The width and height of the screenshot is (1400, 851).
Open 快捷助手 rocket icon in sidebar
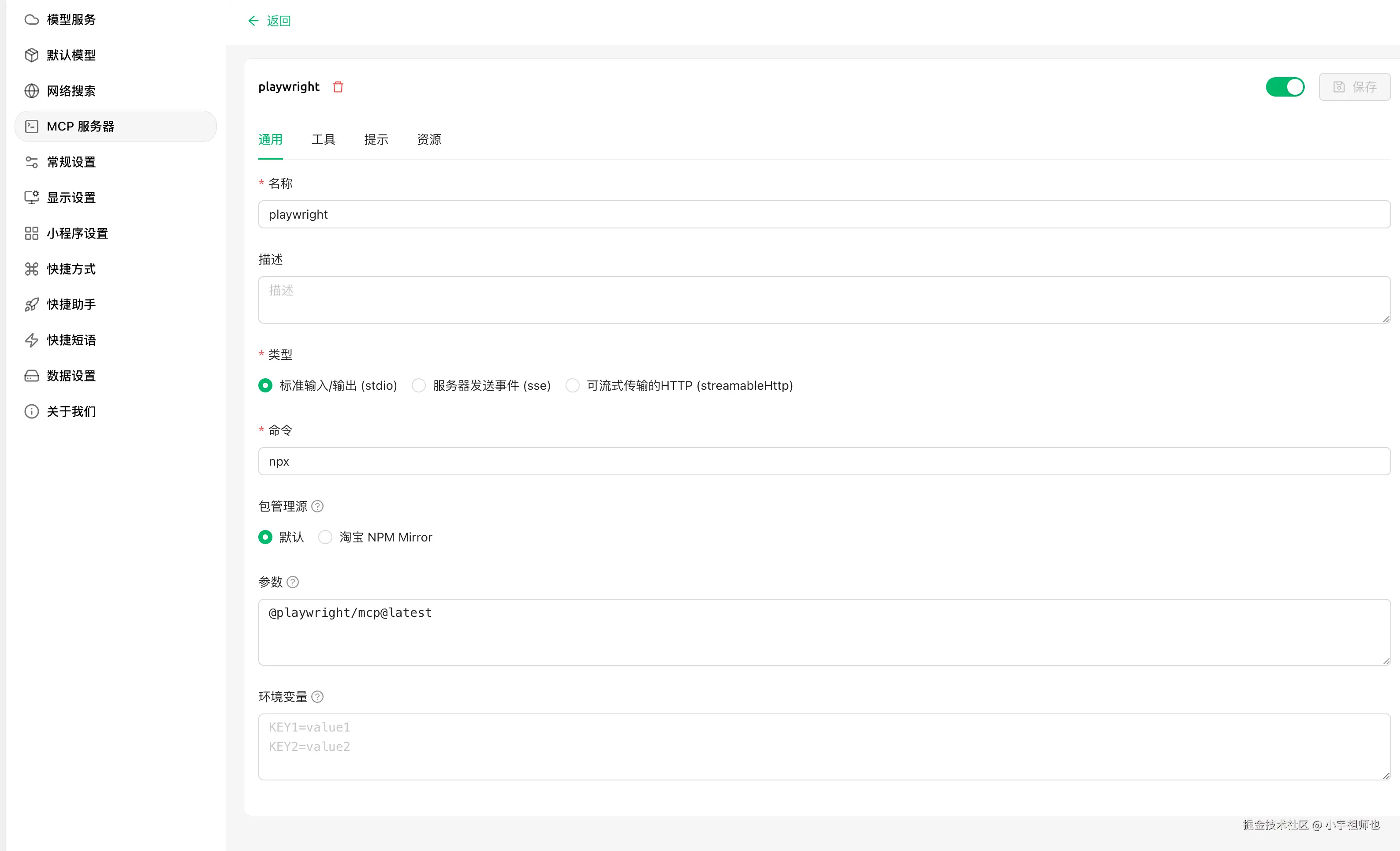32,305
